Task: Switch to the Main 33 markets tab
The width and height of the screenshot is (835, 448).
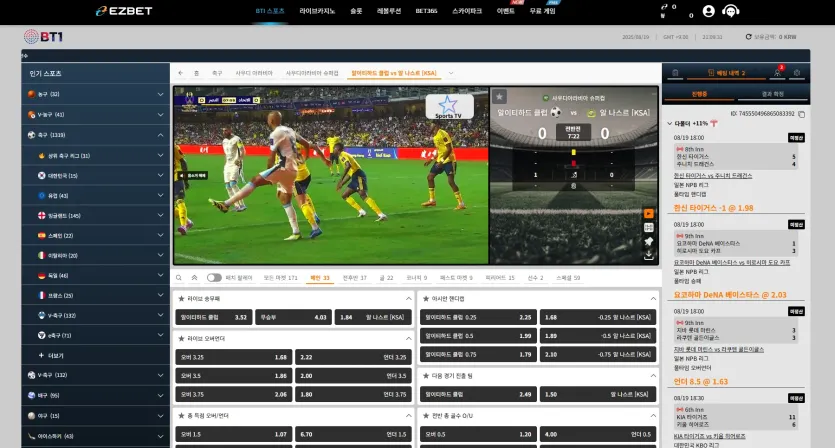Action: (x=320, y=278)
